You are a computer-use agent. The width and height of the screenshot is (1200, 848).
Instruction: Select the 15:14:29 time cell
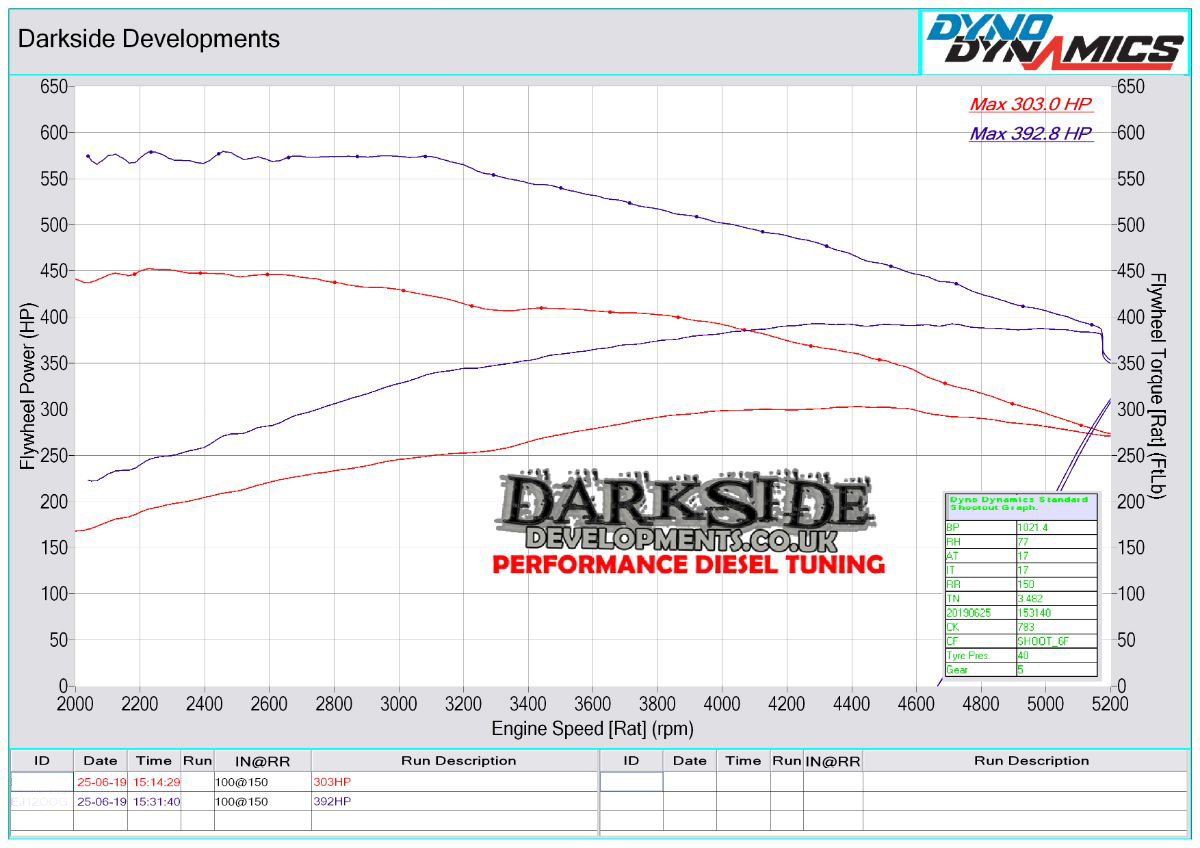[x=156, y=782]
